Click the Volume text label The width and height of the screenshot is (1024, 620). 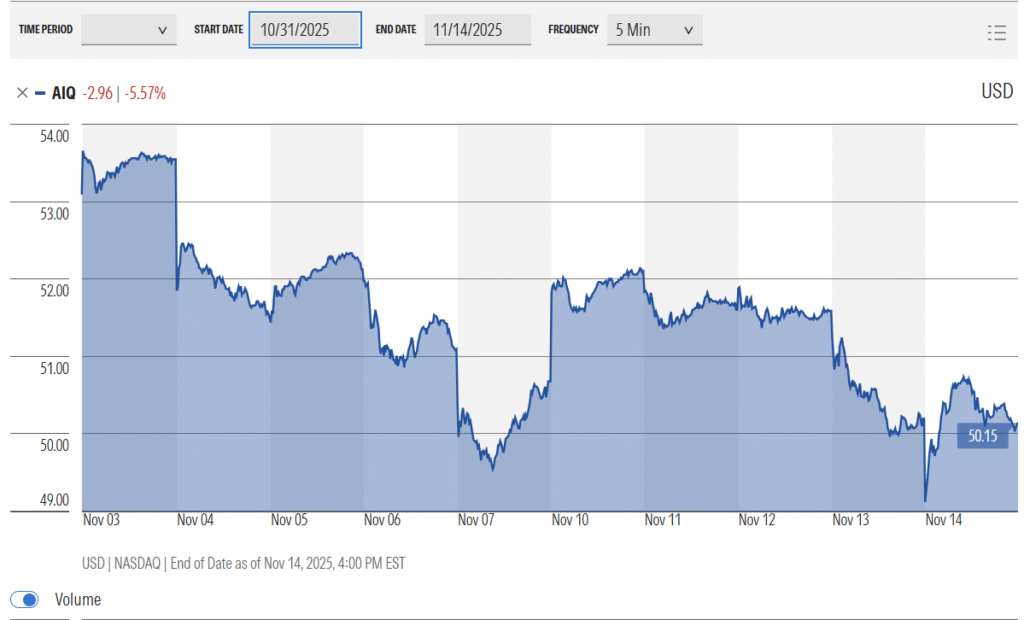point(78,600)
